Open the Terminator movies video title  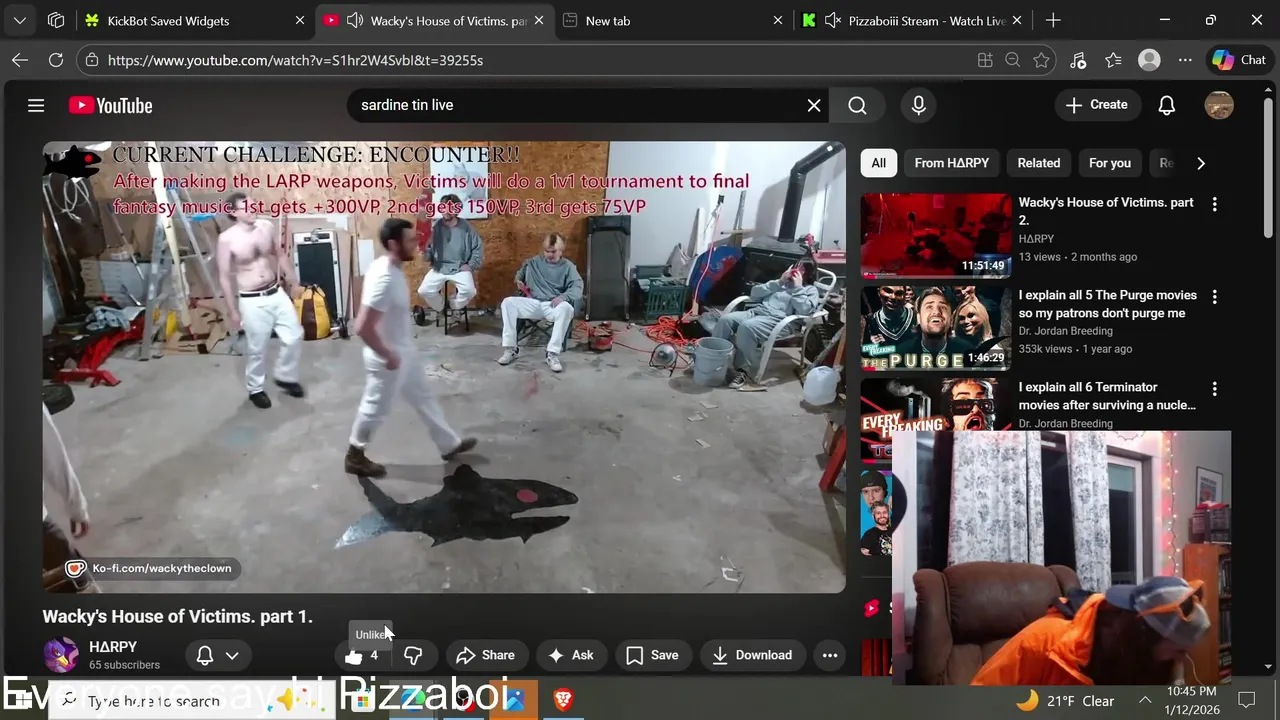1107,396
